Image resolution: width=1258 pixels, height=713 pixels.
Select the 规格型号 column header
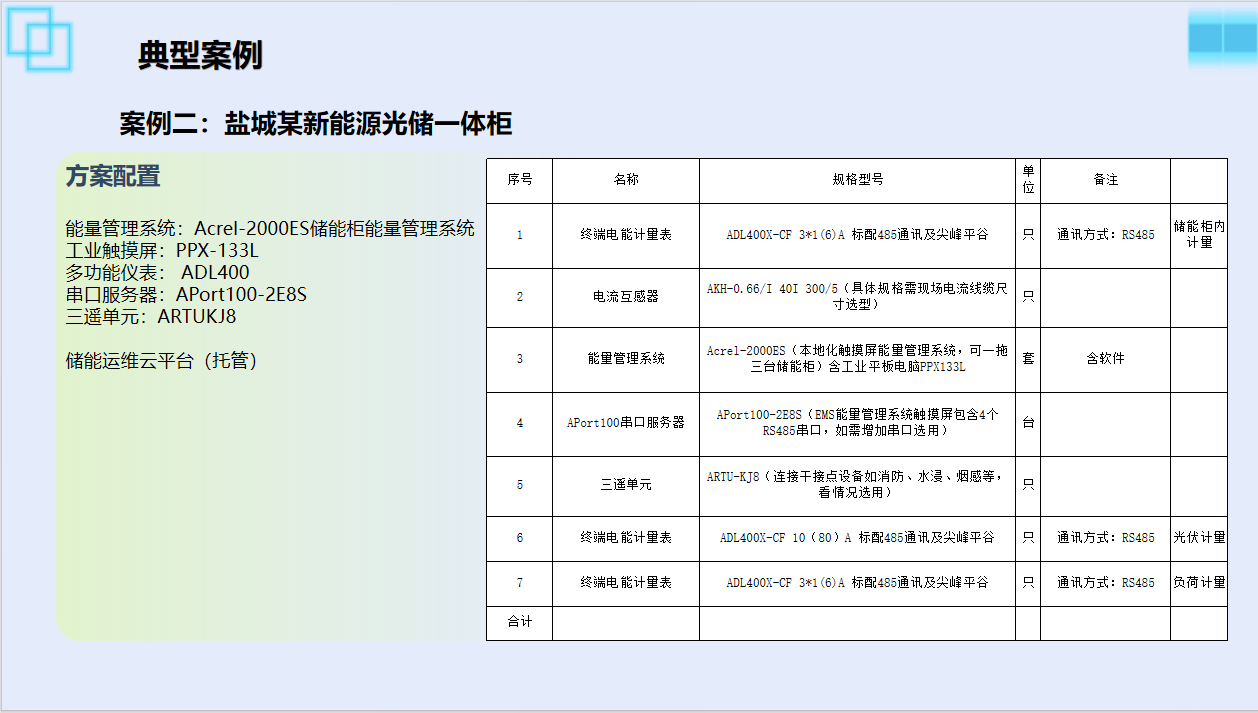click(857, 180)
